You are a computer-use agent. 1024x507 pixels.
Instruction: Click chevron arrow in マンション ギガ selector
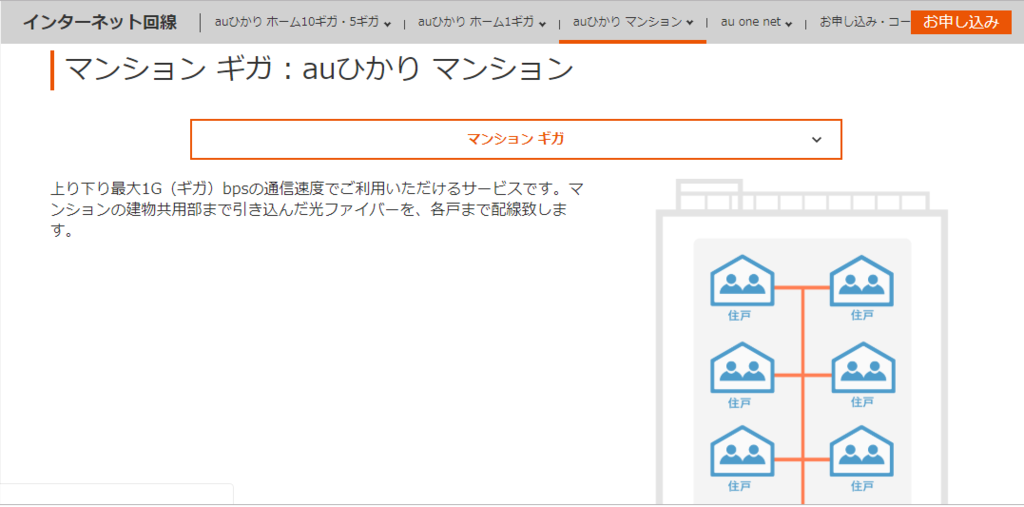pos(816,140)
